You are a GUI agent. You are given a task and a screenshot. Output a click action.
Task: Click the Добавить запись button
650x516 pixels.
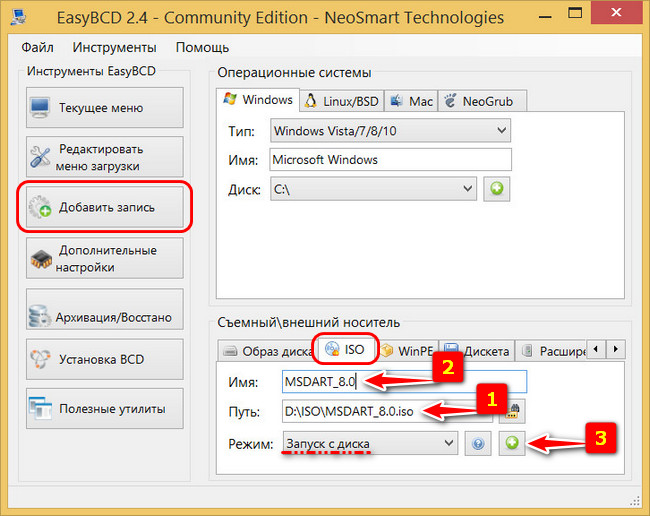click(104, 207)
